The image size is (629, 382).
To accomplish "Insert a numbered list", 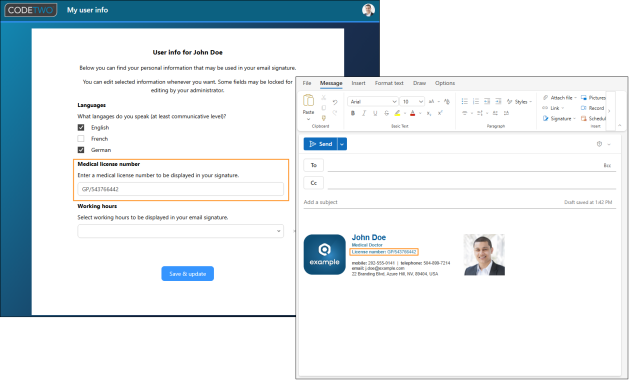I will tap(476, 102).
